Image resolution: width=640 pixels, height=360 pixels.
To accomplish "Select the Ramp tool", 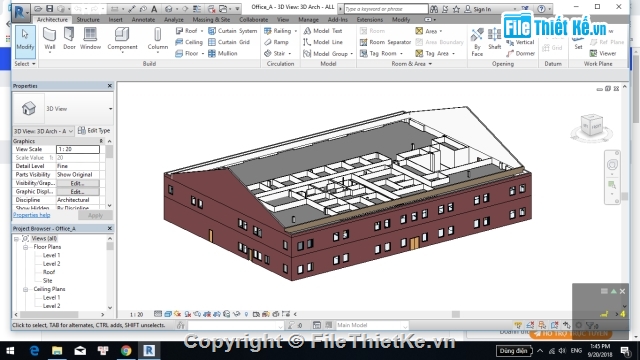I will coord(276,42).
